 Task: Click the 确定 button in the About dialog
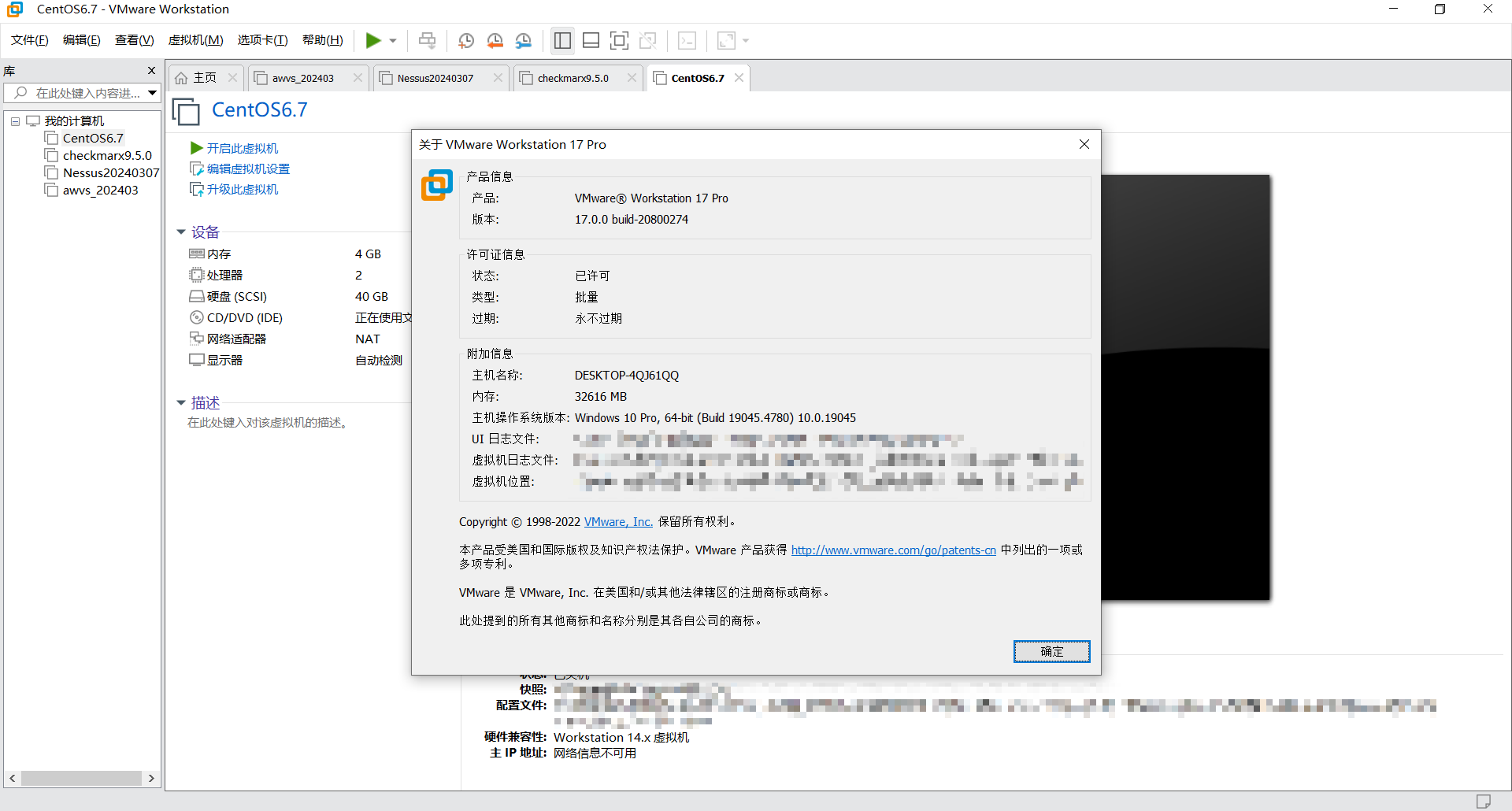point(1051,651)
